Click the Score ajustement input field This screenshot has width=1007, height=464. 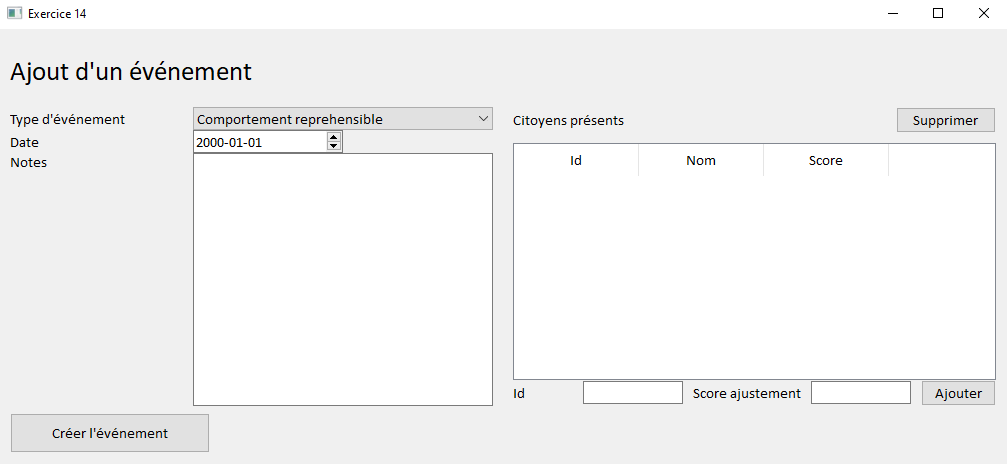861,393
